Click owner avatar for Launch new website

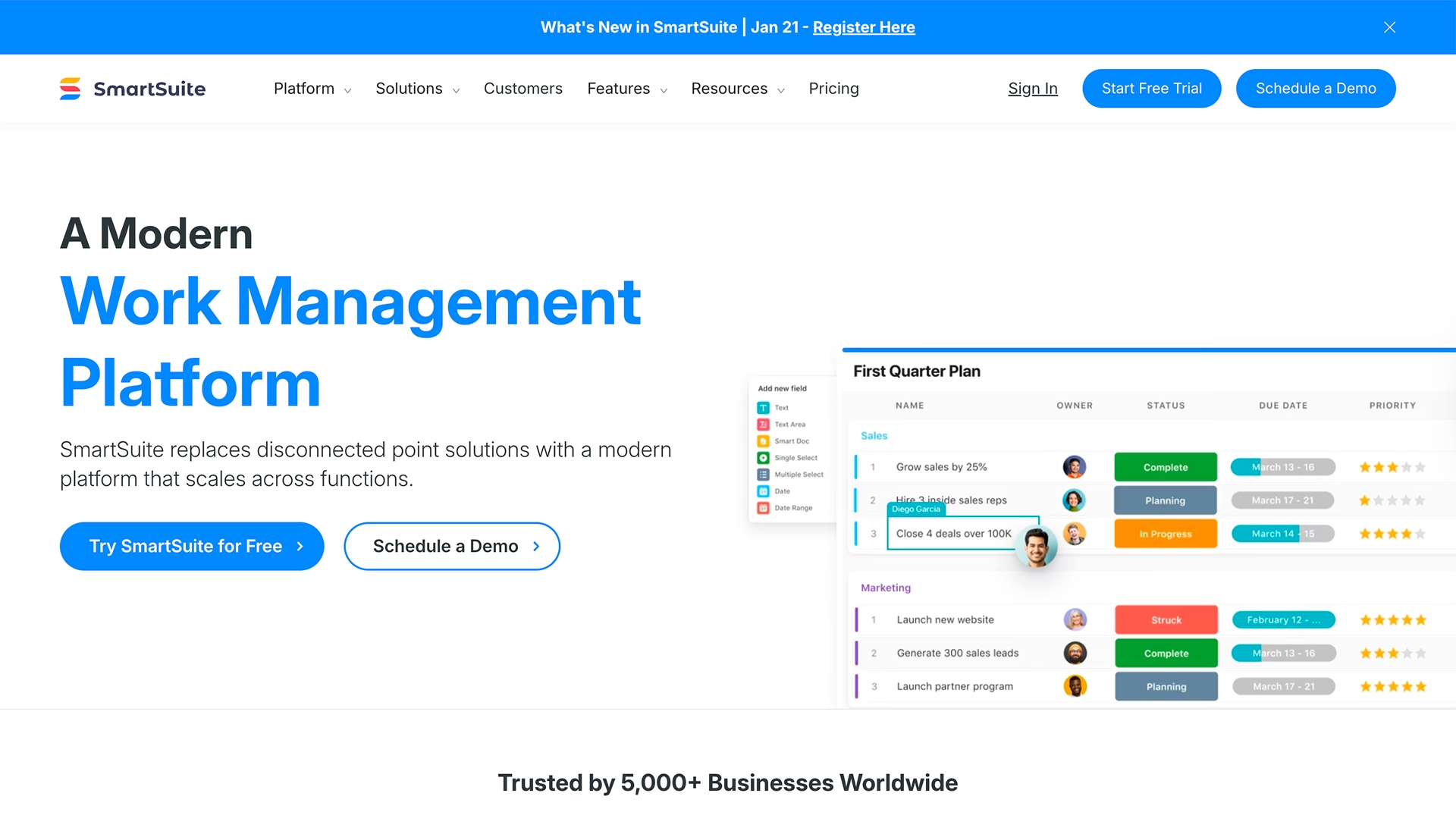click(1075, 619)
